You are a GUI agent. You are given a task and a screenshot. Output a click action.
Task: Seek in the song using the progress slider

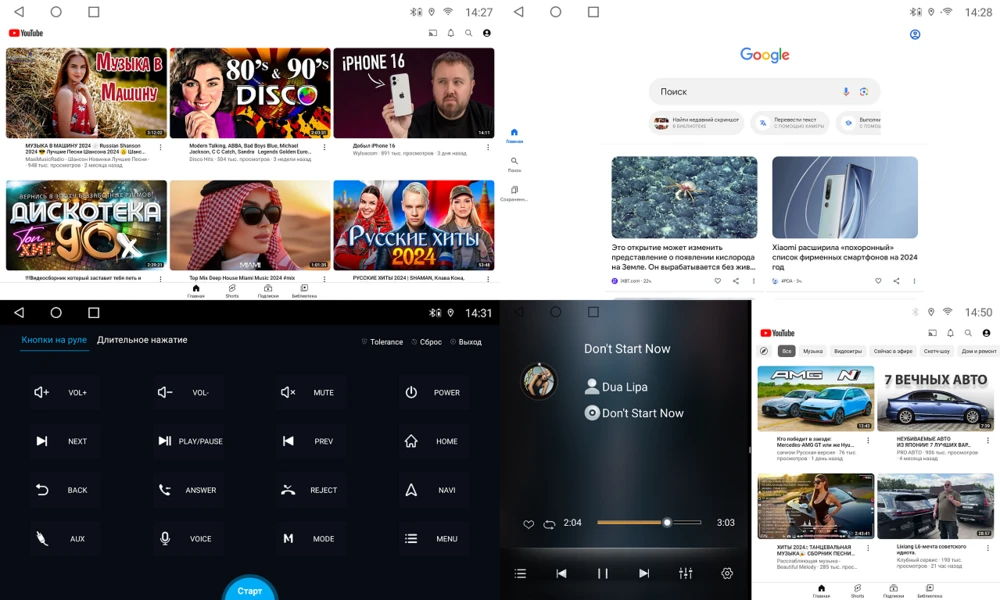point(649,522)
